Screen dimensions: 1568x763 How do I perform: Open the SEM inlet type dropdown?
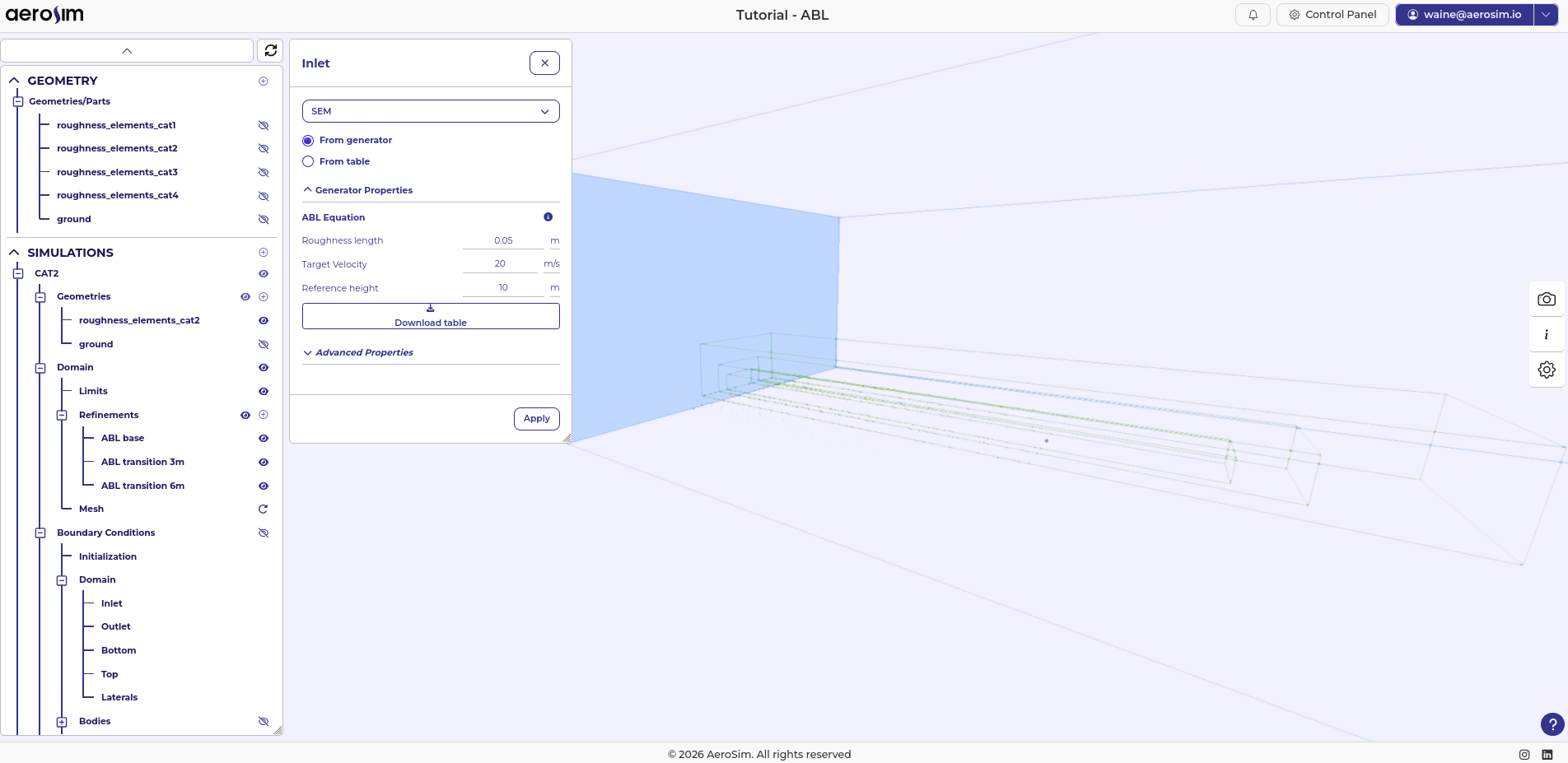[431, 111]
